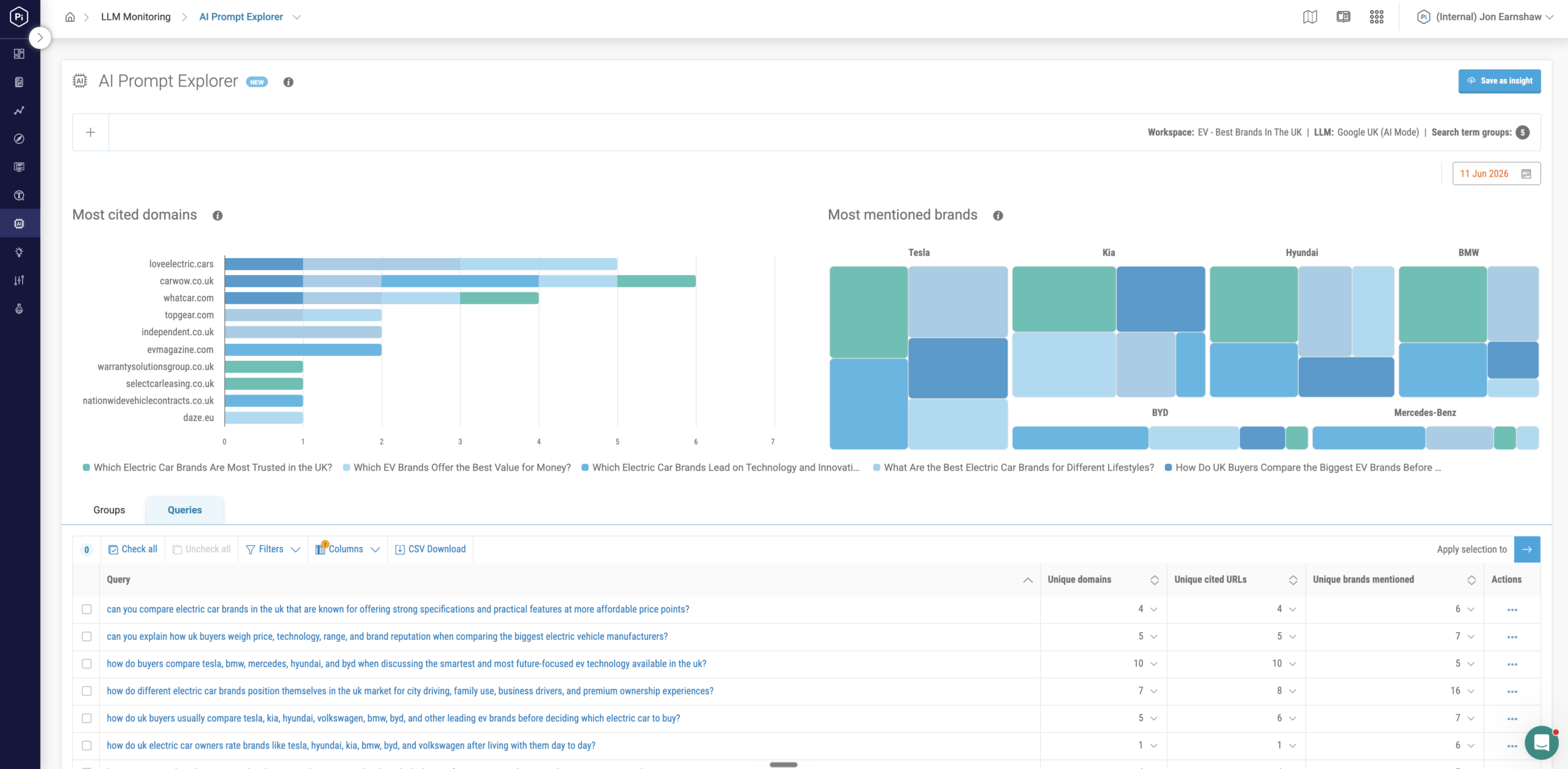The width and height of the screenshot is (1568, 769).
Task: Open the trend line chart sidebar icon
Action: (x=19, y=110)
